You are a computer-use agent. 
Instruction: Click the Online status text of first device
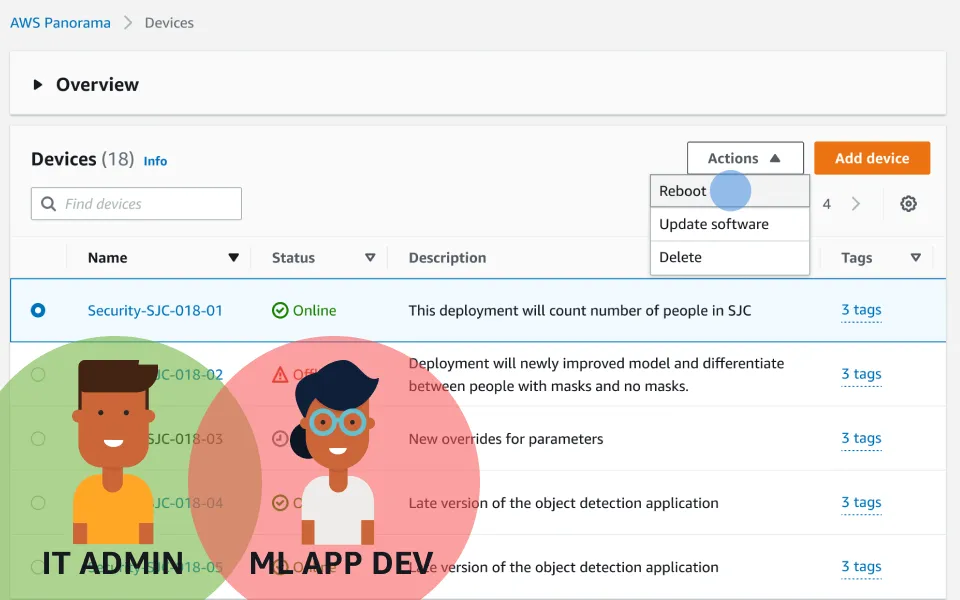click(x=314, y=310)
